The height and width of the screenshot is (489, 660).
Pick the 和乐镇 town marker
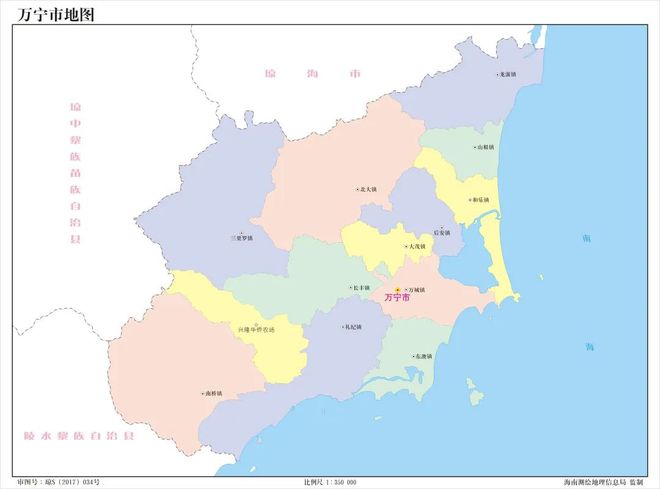coord(467,200)
